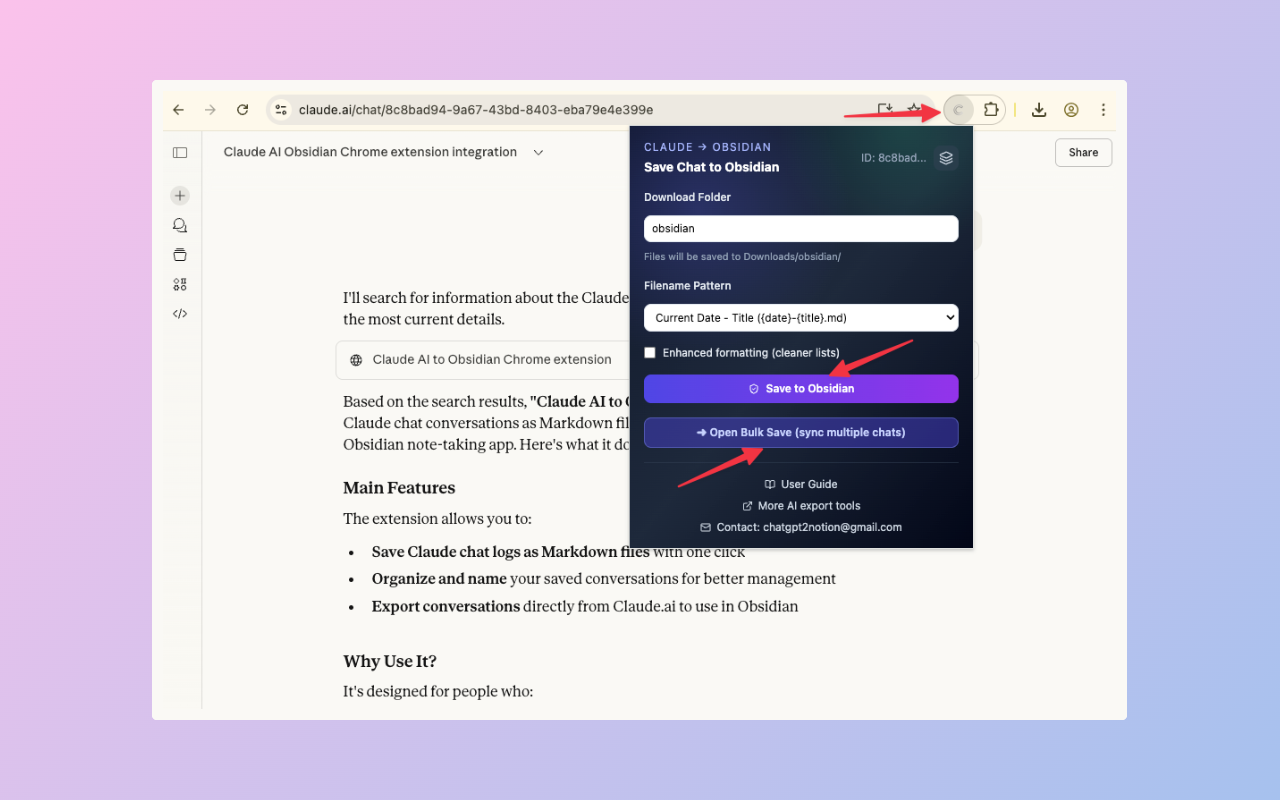Open the Filename Pattern dropdown
This screenshot has height=800, width=1280.
click(x=801, y=318)
